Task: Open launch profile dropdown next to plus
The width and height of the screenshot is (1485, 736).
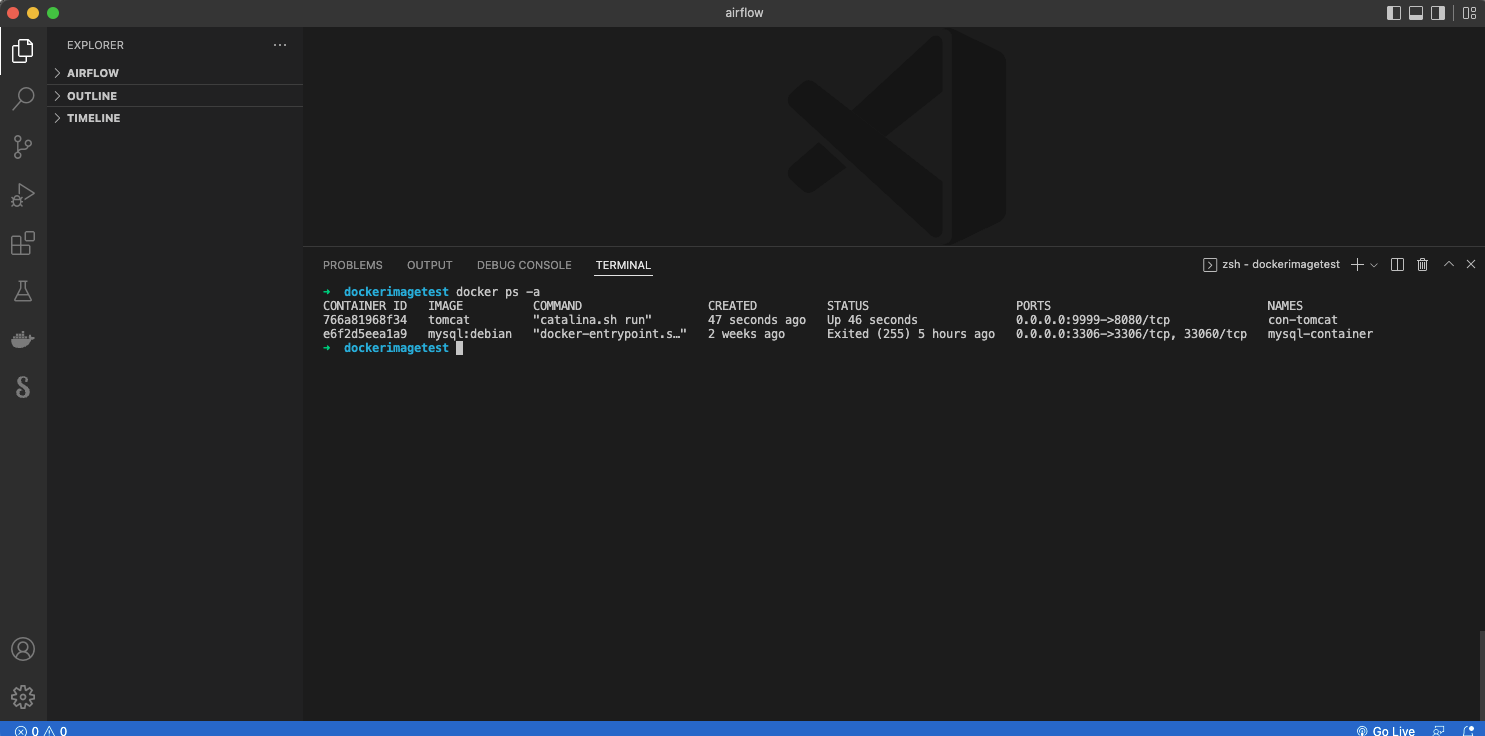Action: [1374, 265]
